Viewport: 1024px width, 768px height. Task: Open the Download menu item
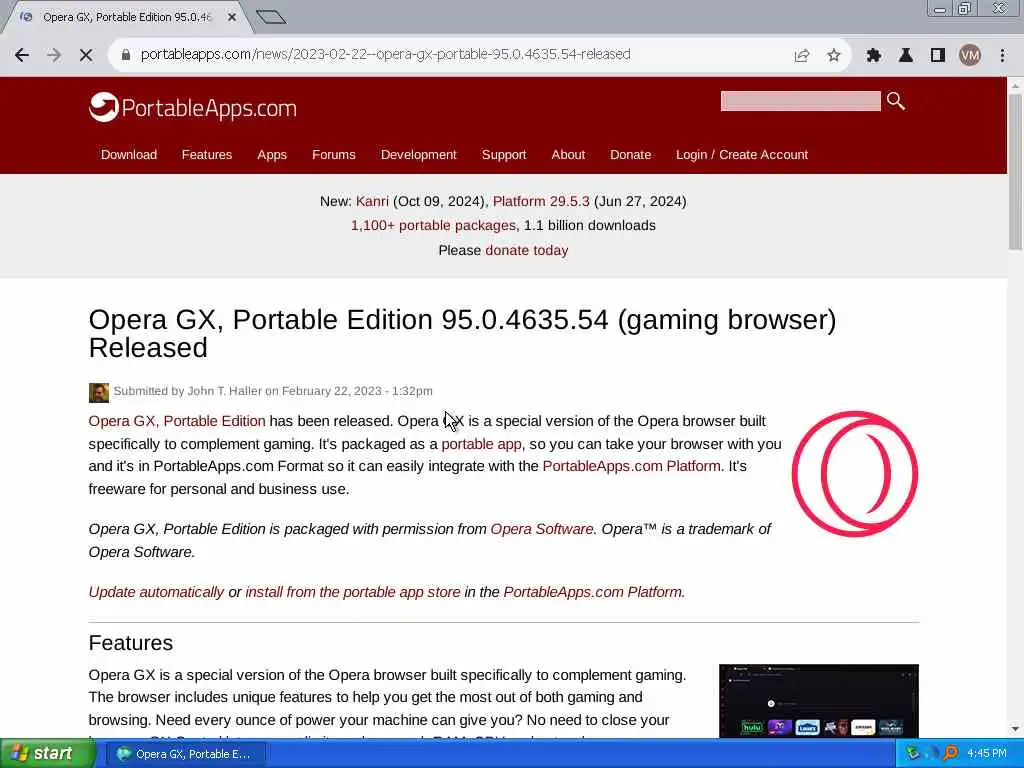(x=129, y=155)
